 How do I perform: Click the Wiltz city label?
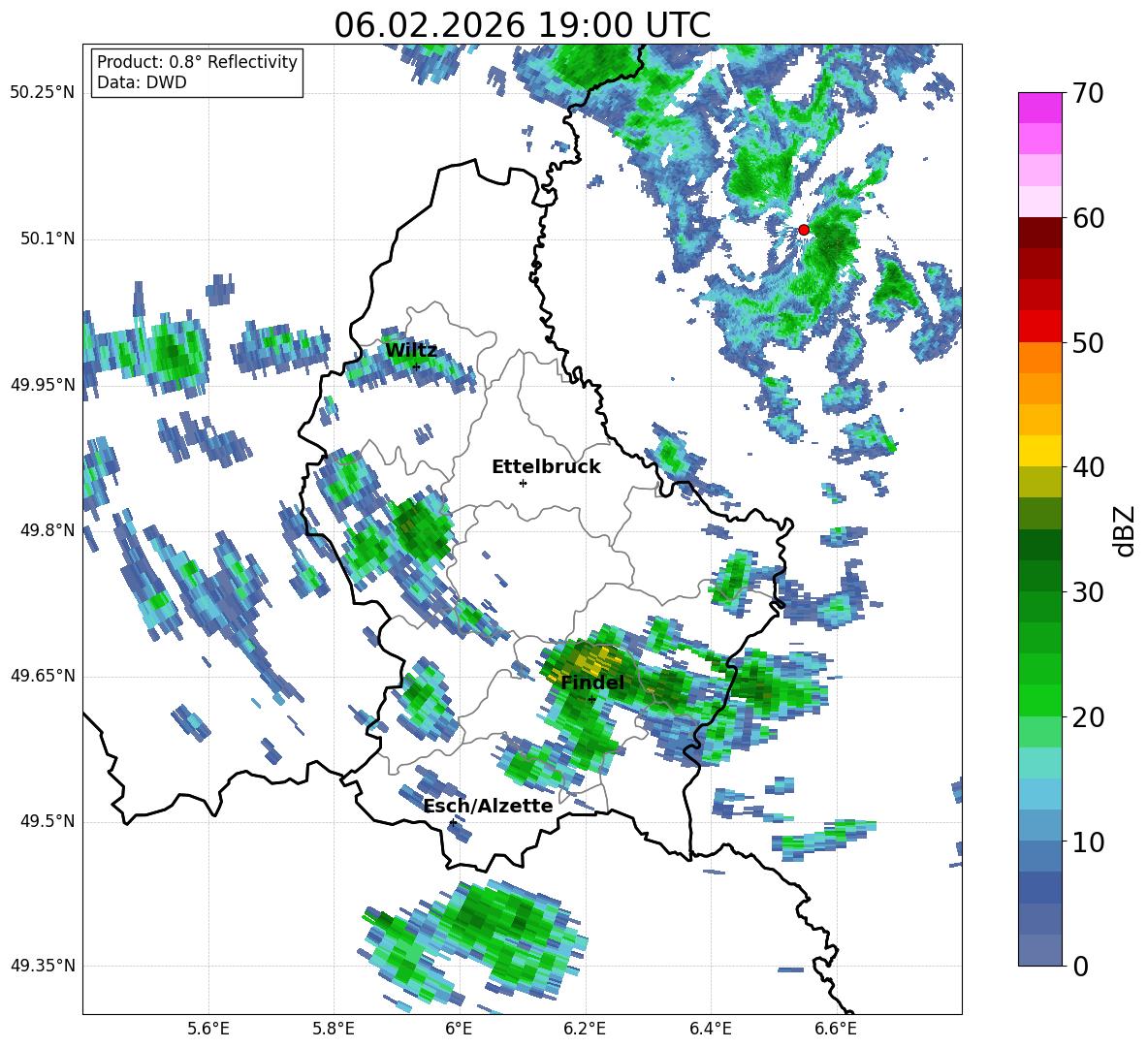coord(411,351)
